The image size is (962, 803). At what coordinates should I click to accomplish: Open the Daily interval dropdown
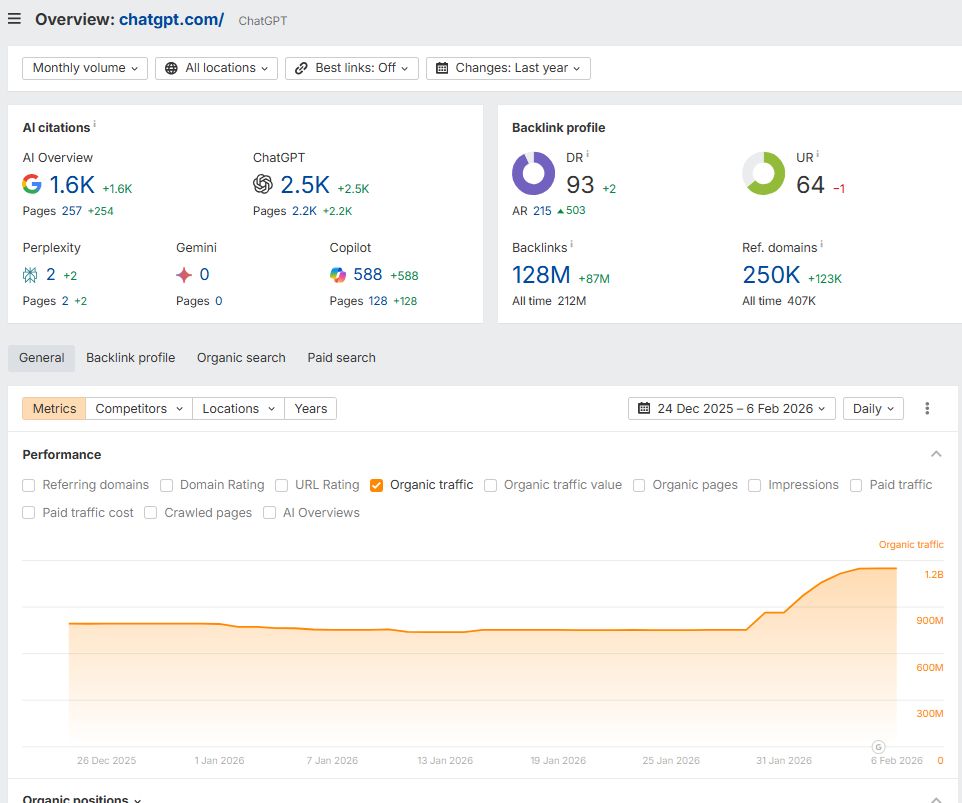point(873,409)
